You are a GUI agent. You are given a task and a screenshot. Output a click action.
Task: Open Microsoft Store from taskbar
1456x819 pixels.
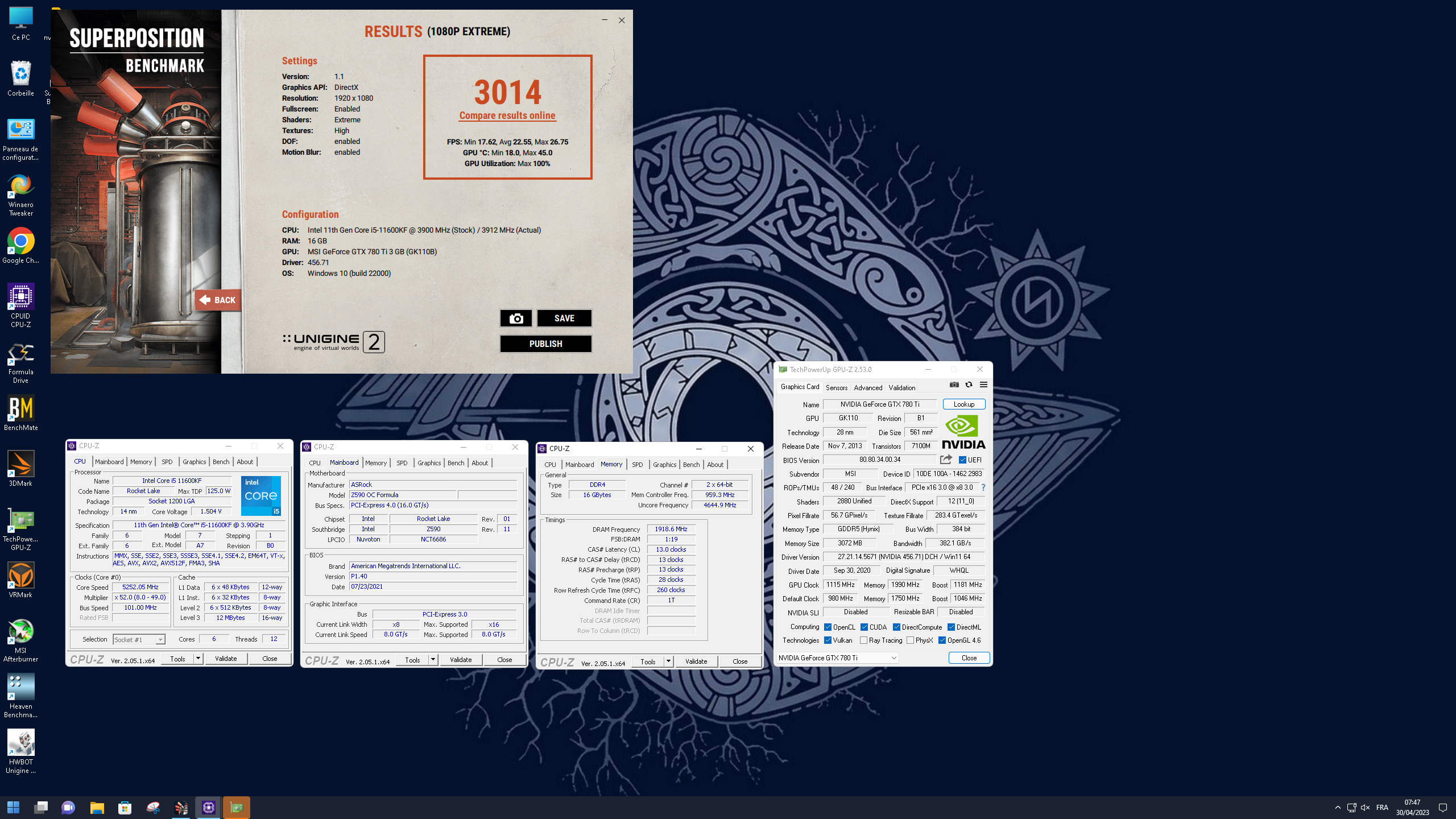click(x=125, y=808)
